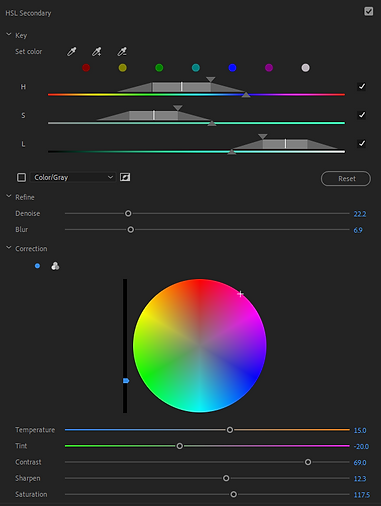Select the Set color eyedropper tool

click(72, 52)
